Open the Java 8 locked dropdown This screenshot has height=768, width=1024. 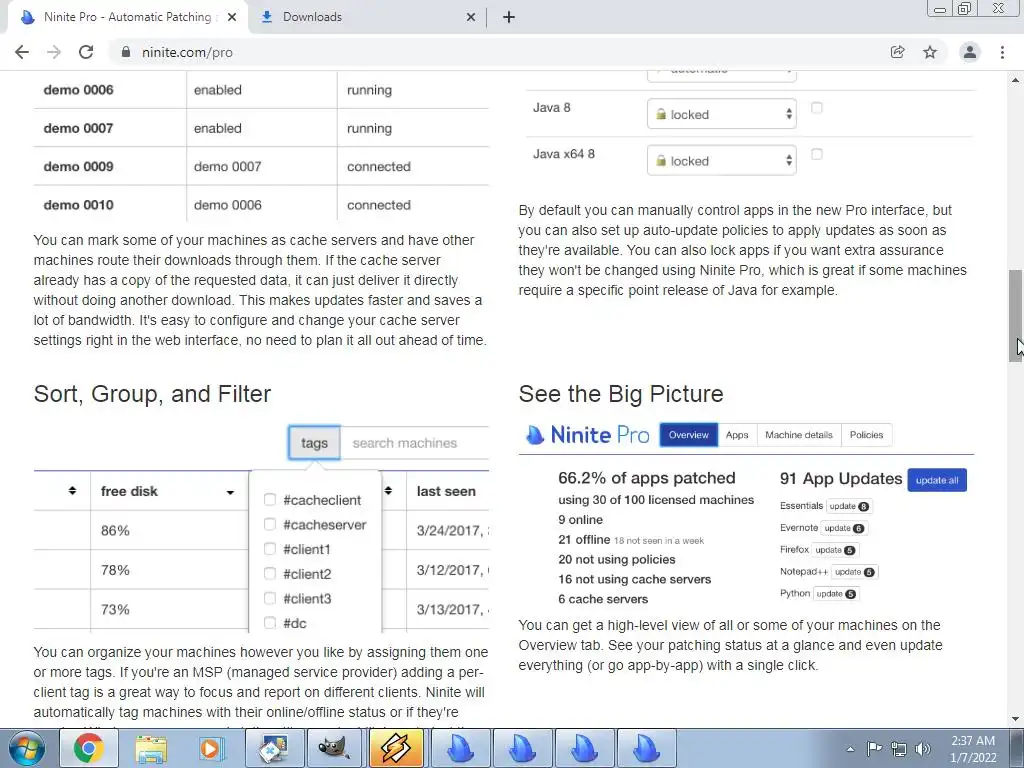[722, 114]
